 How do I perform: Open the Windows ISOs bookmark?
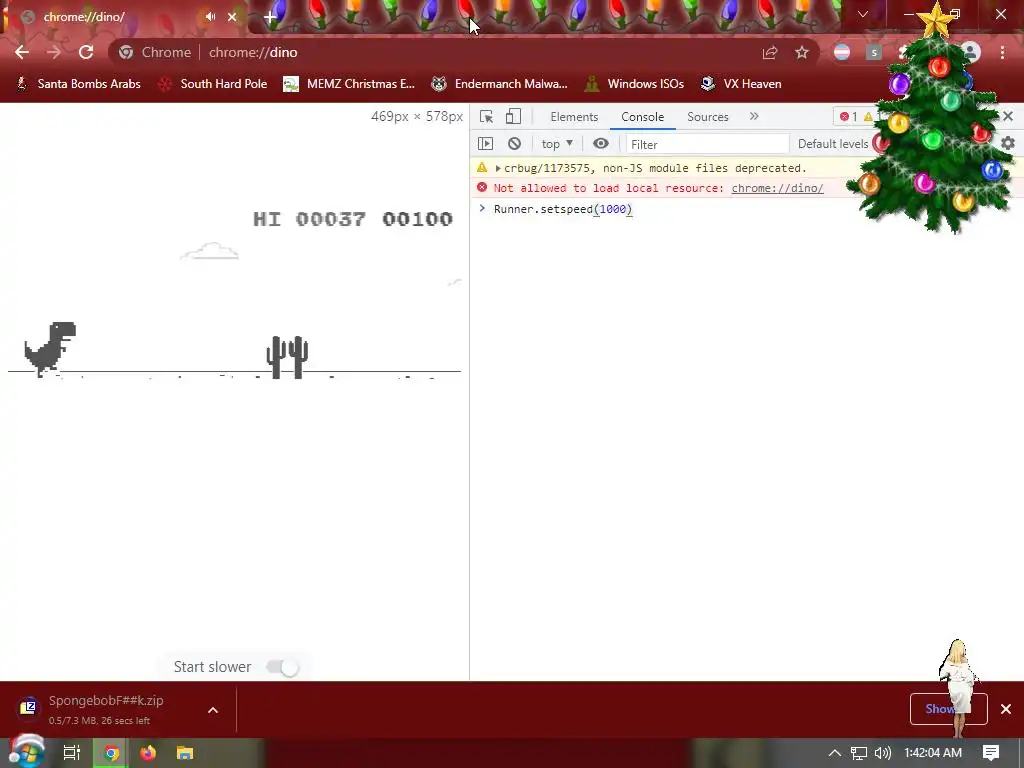[635, 84]
